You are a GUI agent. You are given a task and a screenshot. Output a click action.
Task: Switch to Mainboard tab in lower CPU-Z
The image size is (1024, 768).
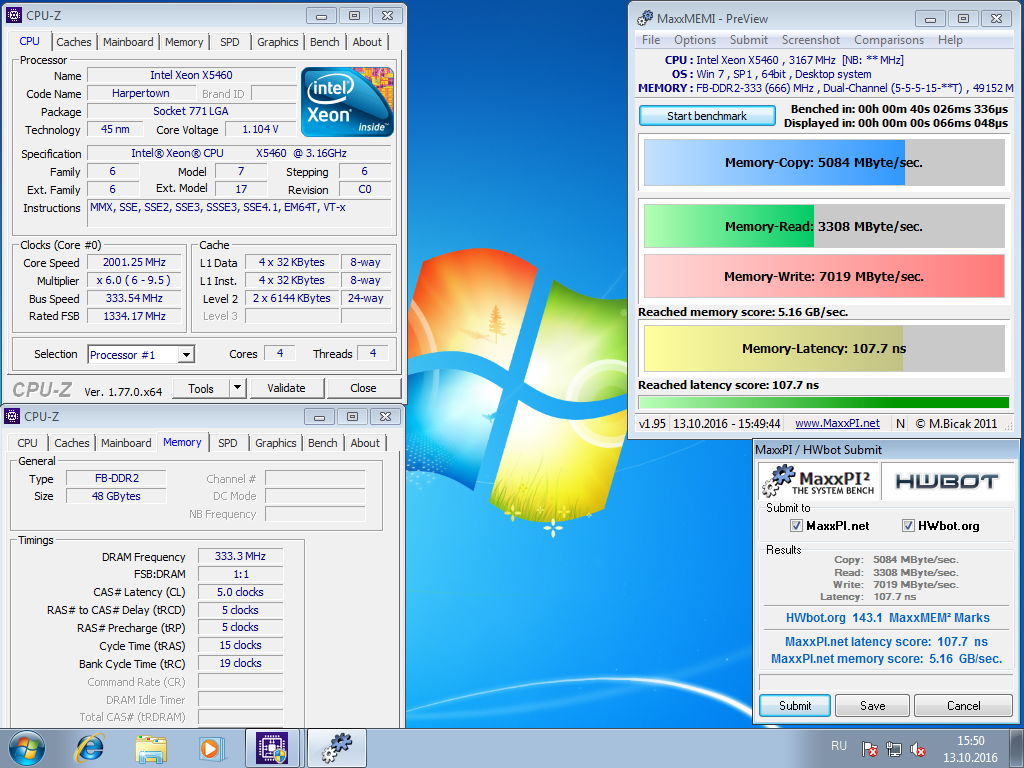[126, 443]
